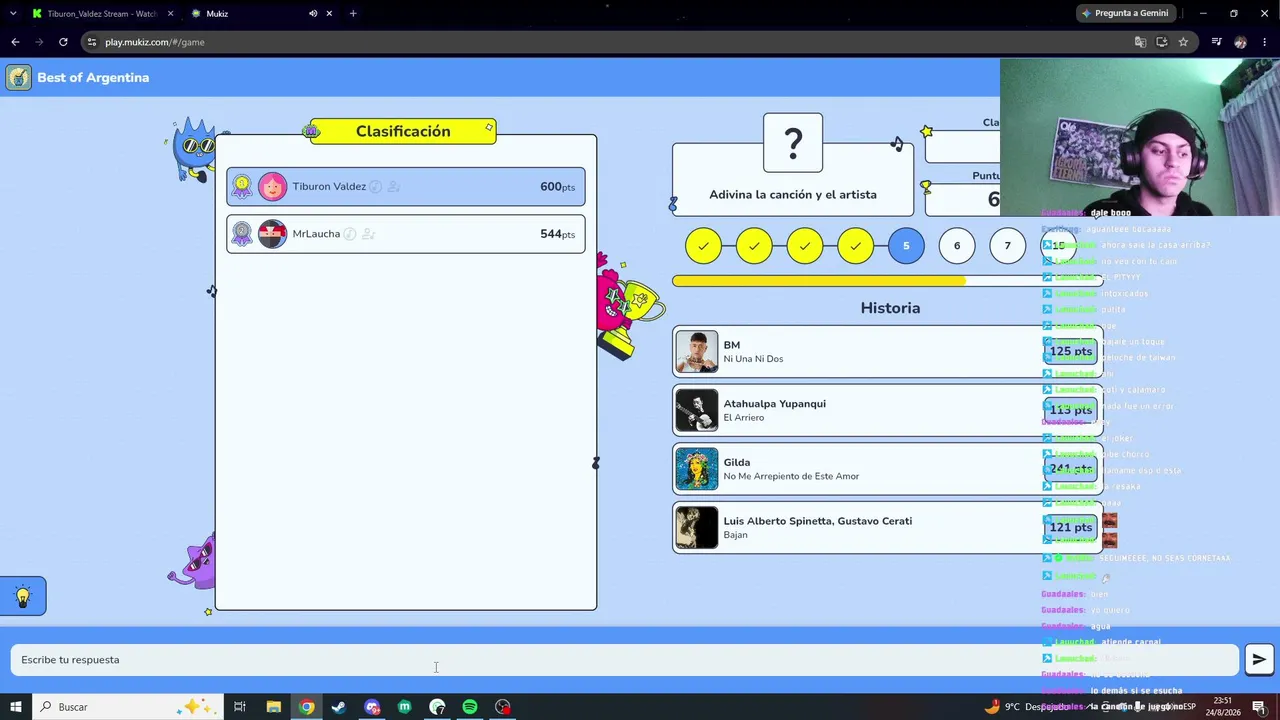Click the Best of Argentina playlist icon
The image size is (1280, 720).
coord(19,78)
